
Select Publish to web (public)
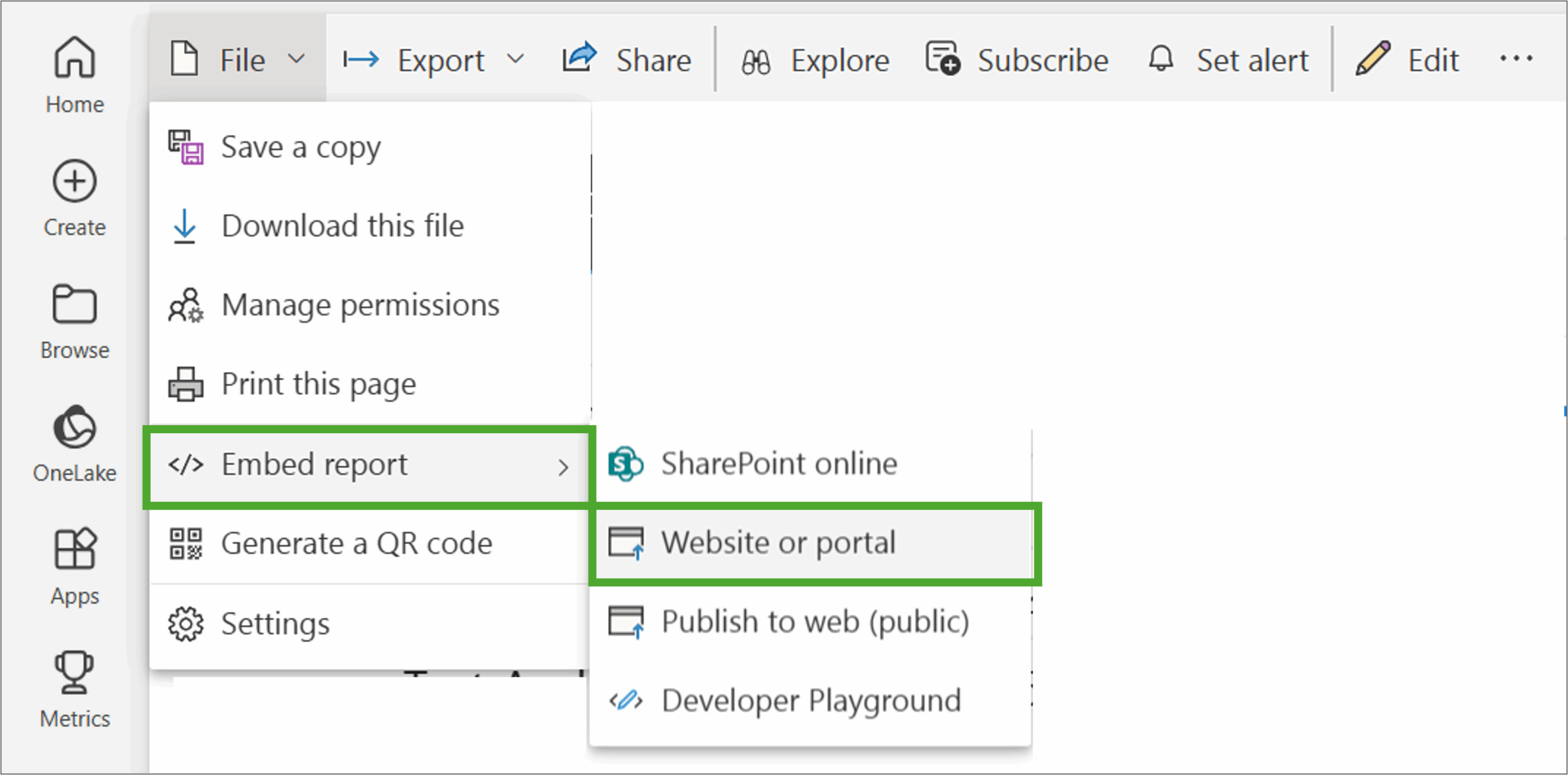811,622
